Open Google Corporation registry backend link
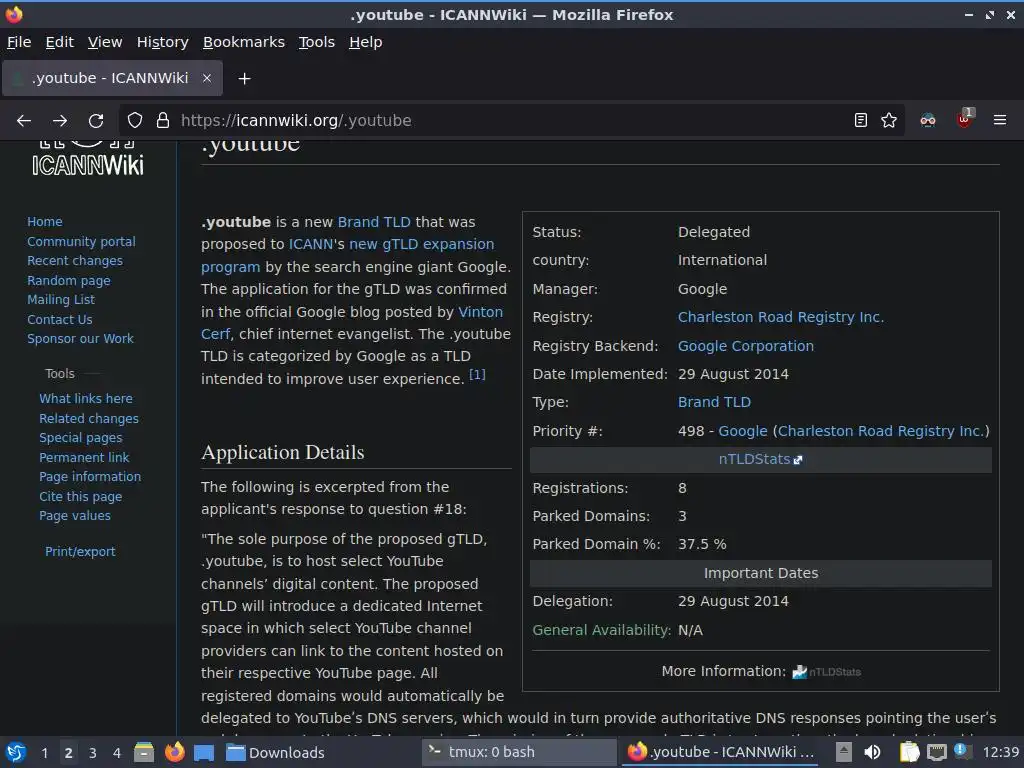The width and height of the screenshot is (1024, 768). tap(746, 346)
